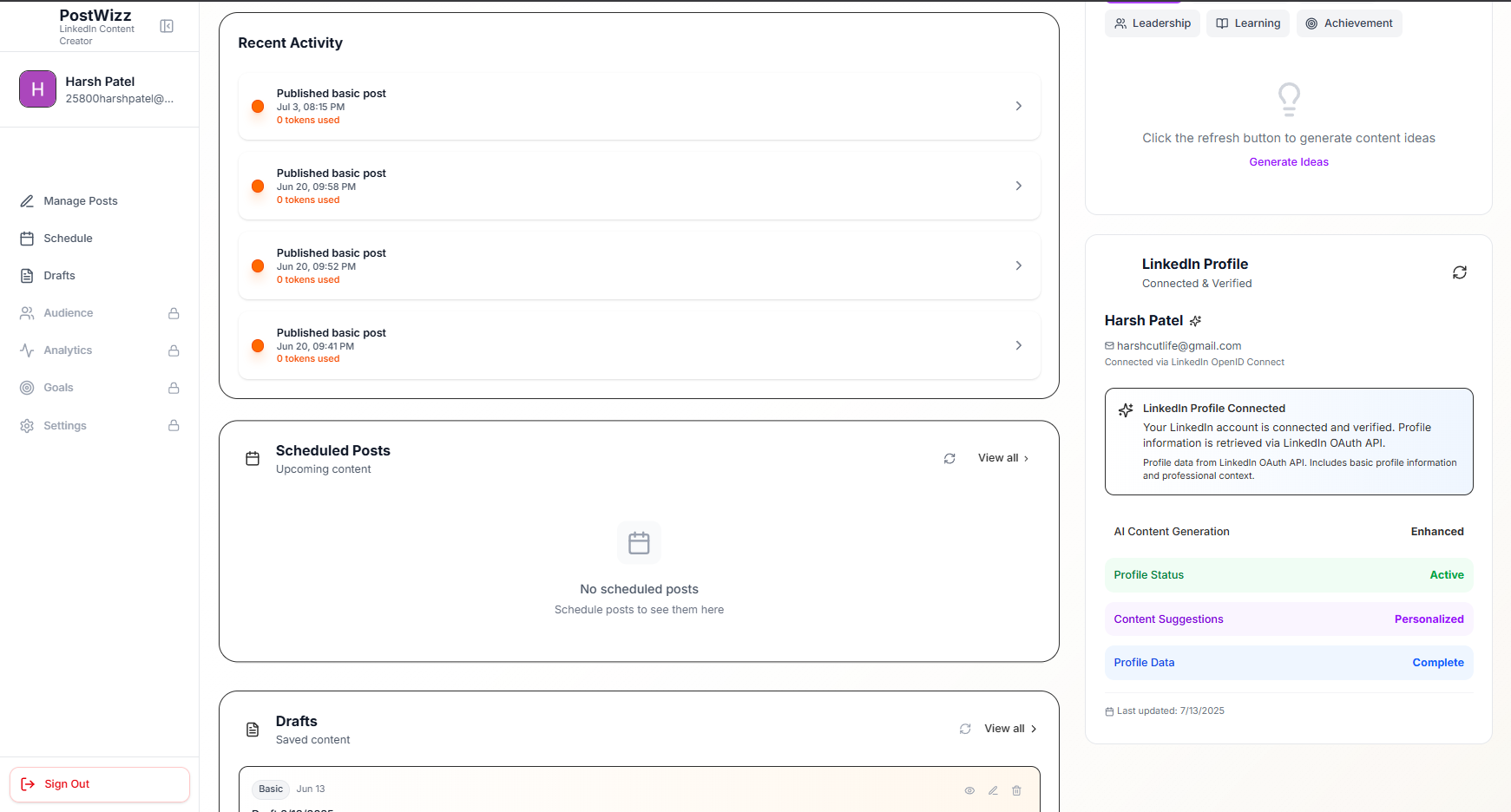The image size is (1511, 812).
Task: Collapse the sidebar using the panel icon
Action: coord(167,27)
